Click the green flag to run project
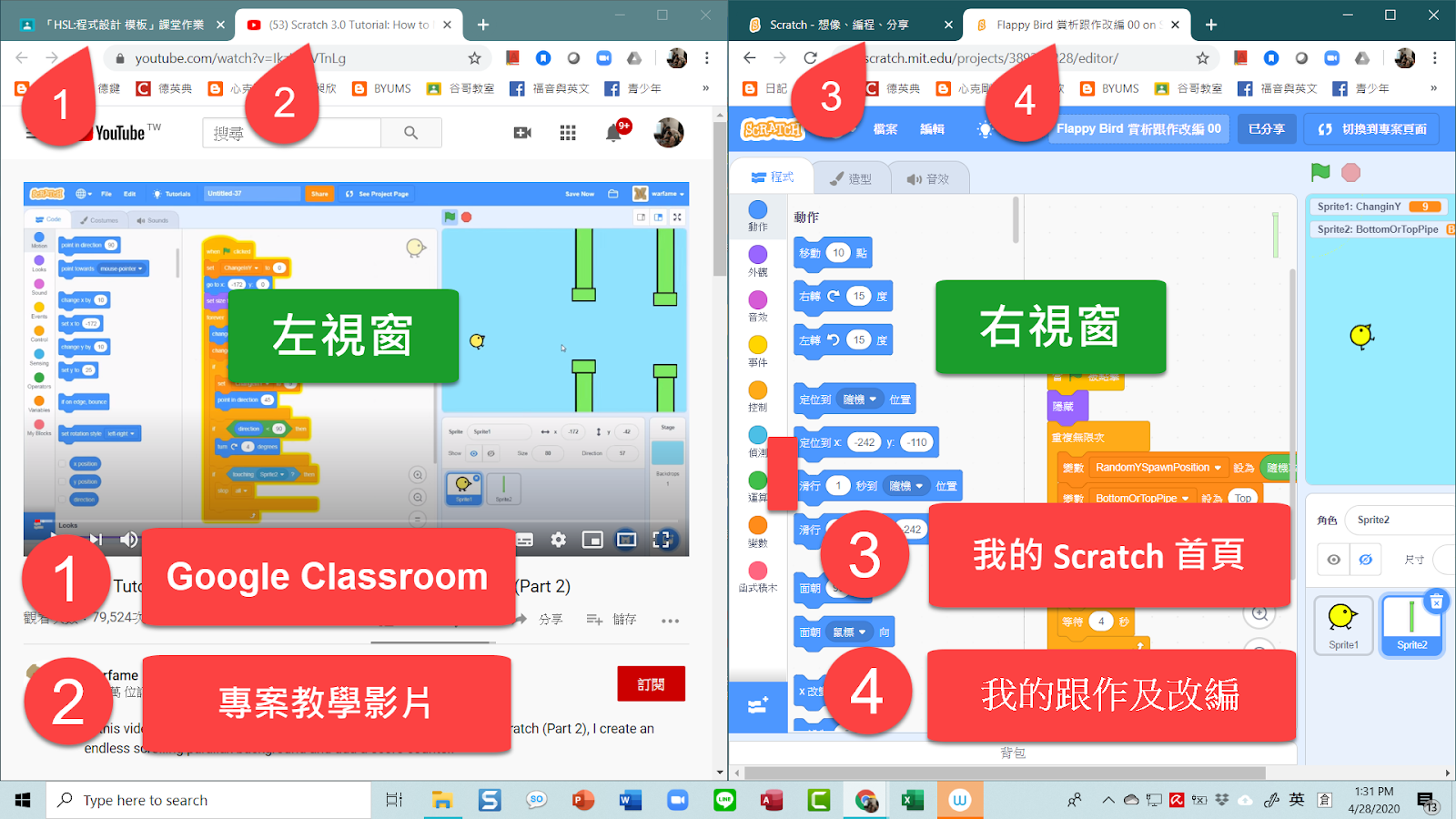Image resolution: width=1456 pixels, height=819 pixels. (1320, 172)
